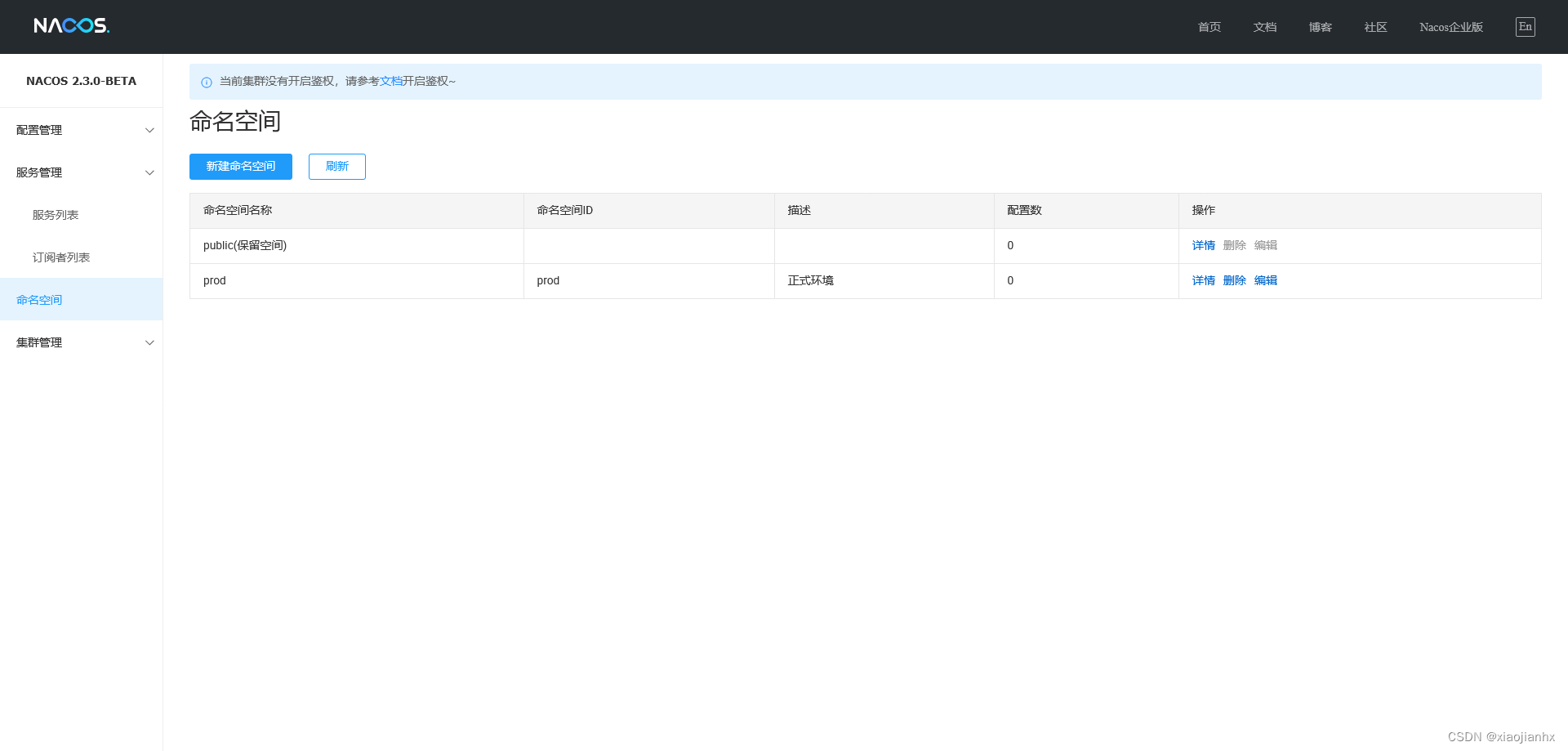Collapse the 服务管理 menu chevron

(149, 172)
